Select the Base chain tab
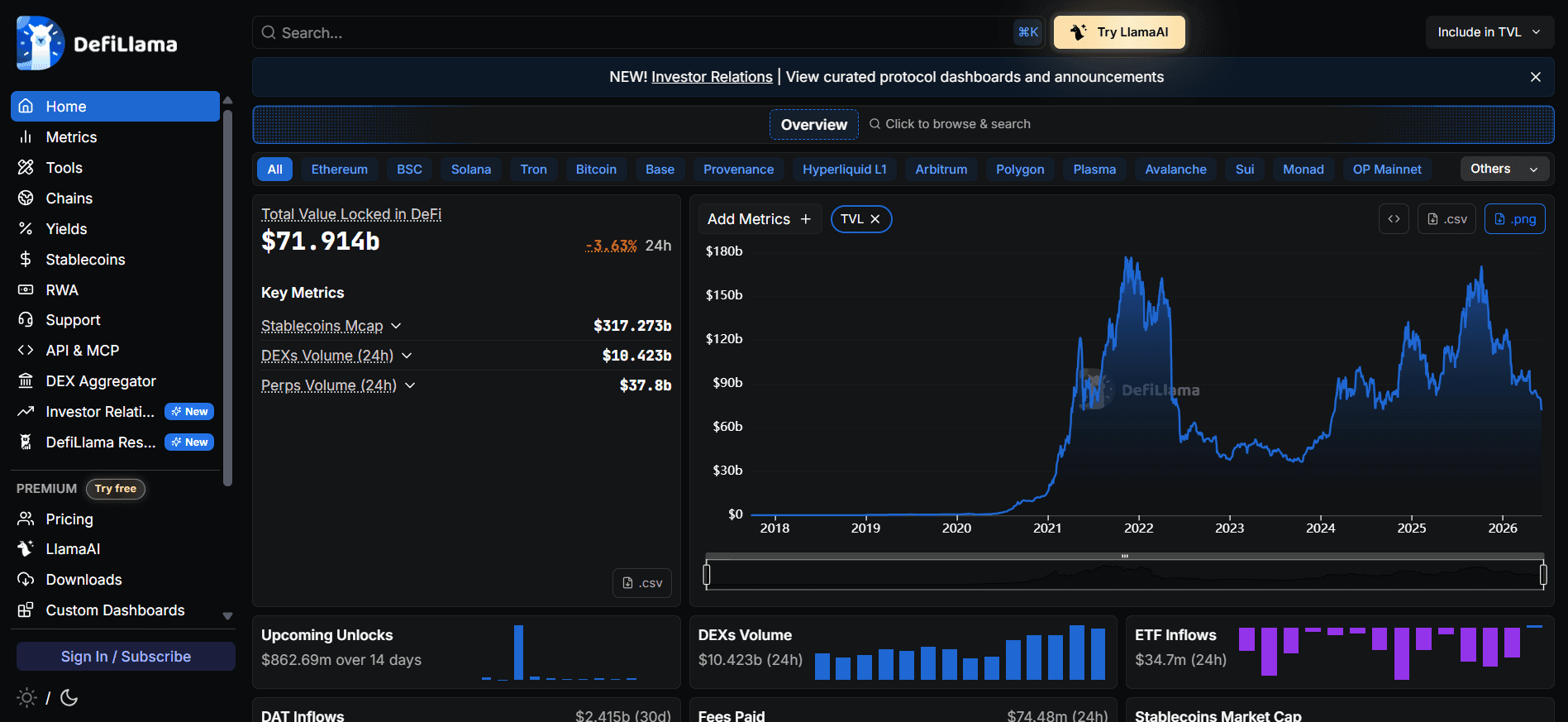1568x722 pixels. [x=660, y=169]
